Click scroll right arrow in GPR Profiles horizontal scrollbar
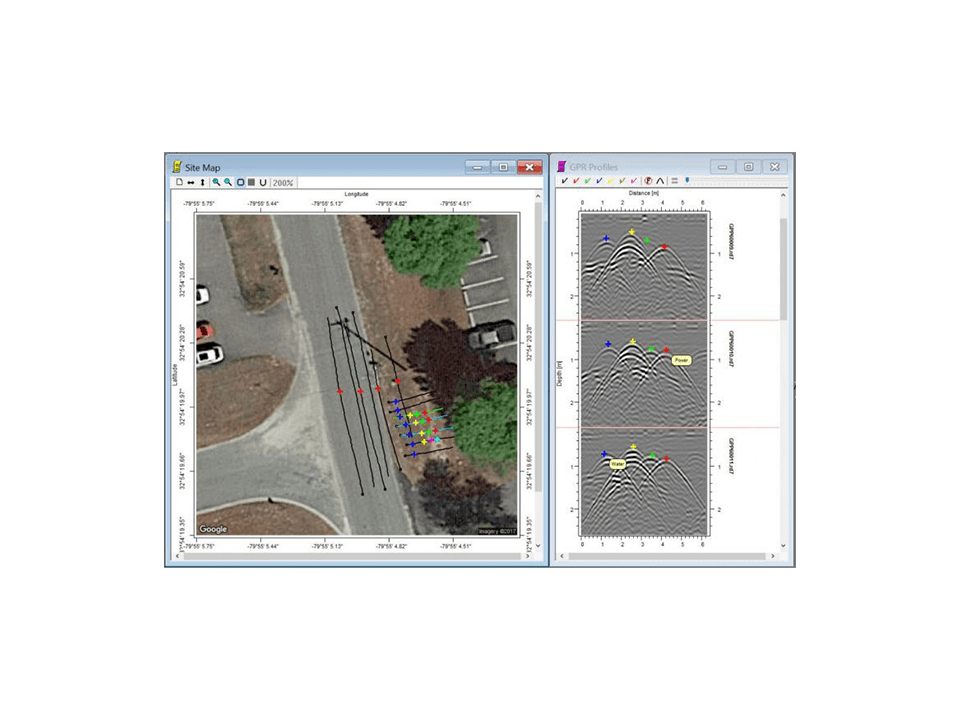Image resolution: width=960 pixels, height=720 pixels. [773, 556]
